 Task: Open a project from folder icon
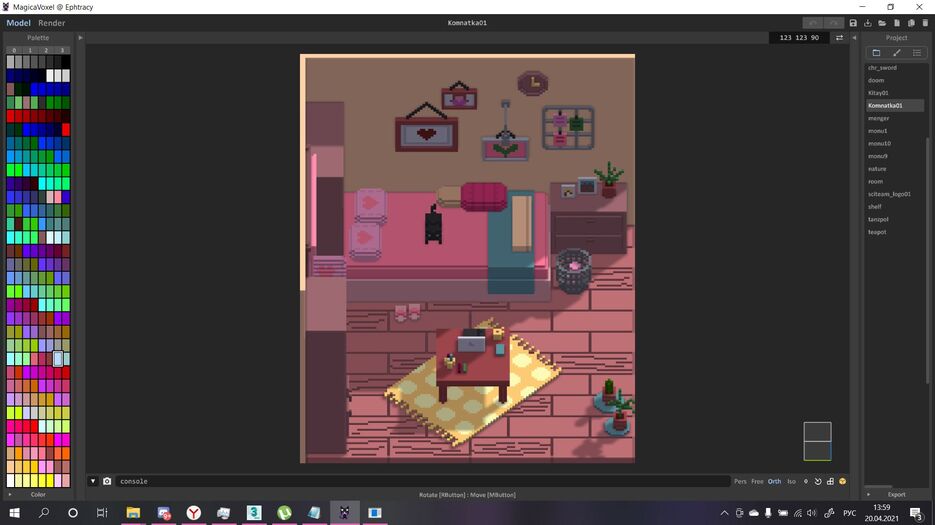[882, 23]
